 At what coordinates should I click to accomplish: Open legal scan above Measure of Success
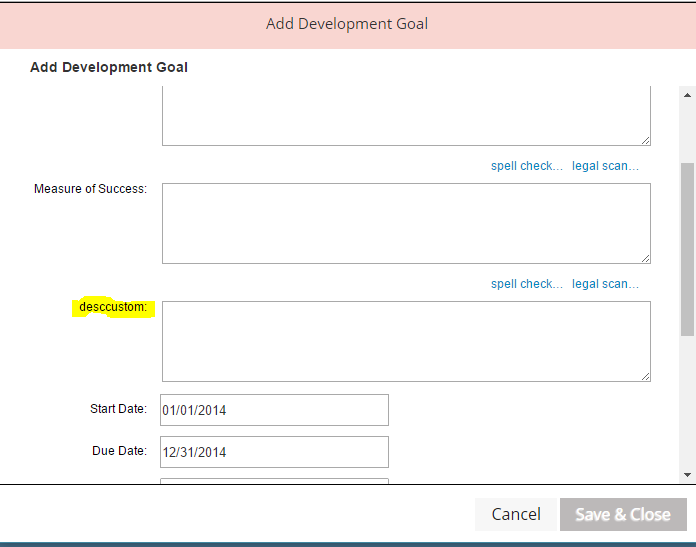click(605, 166)
